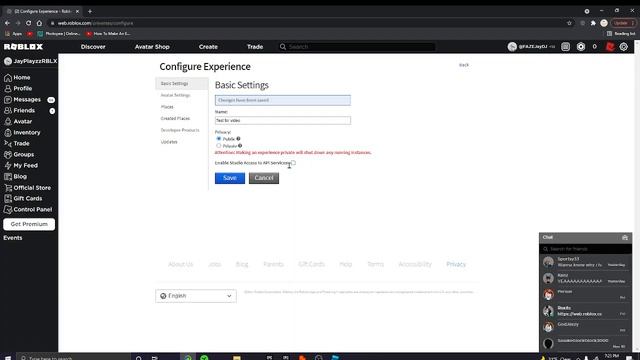Open the About Us footer link

(180, 264)
